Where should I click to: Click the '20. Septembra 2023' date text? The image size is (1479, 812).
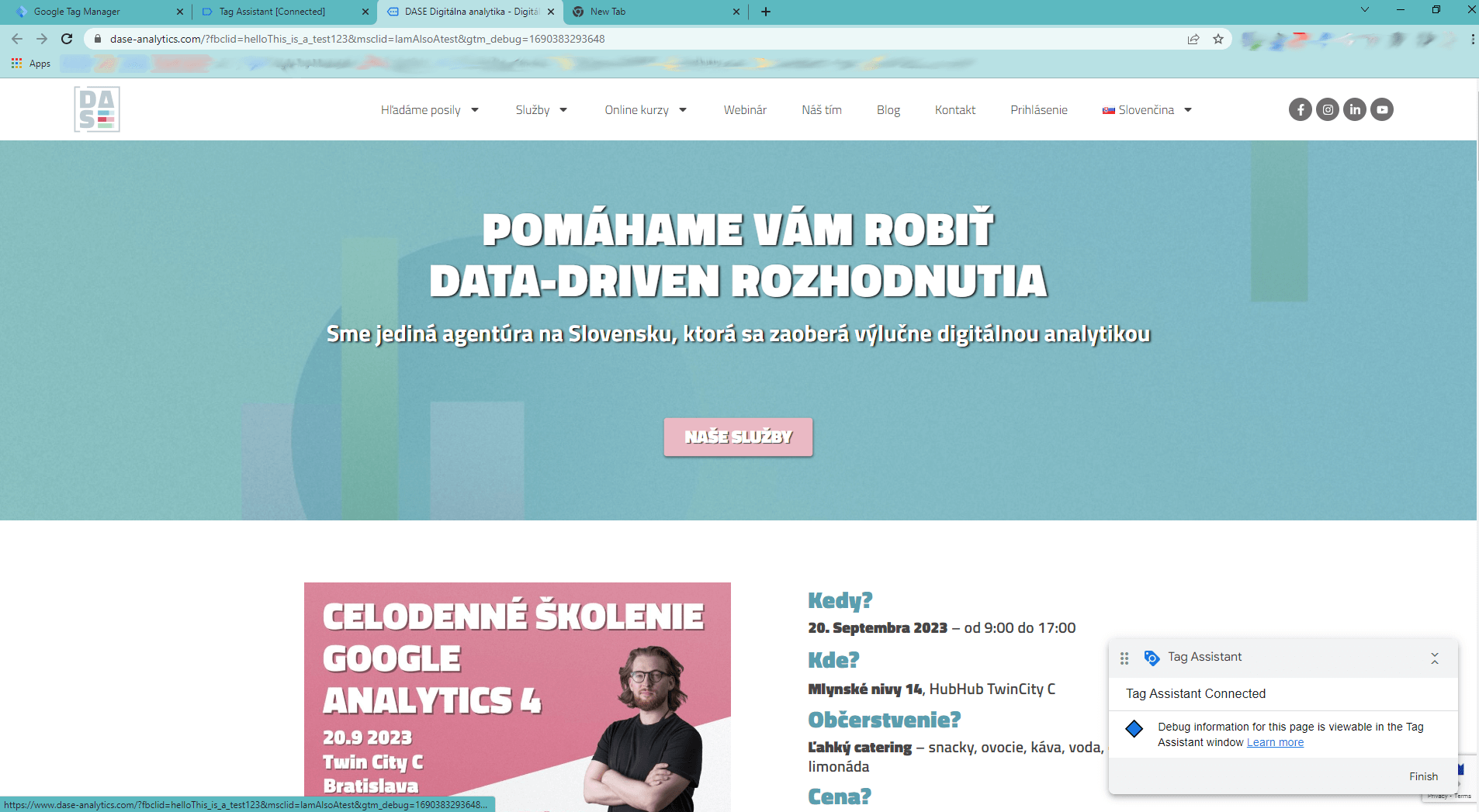pos(878,627)
